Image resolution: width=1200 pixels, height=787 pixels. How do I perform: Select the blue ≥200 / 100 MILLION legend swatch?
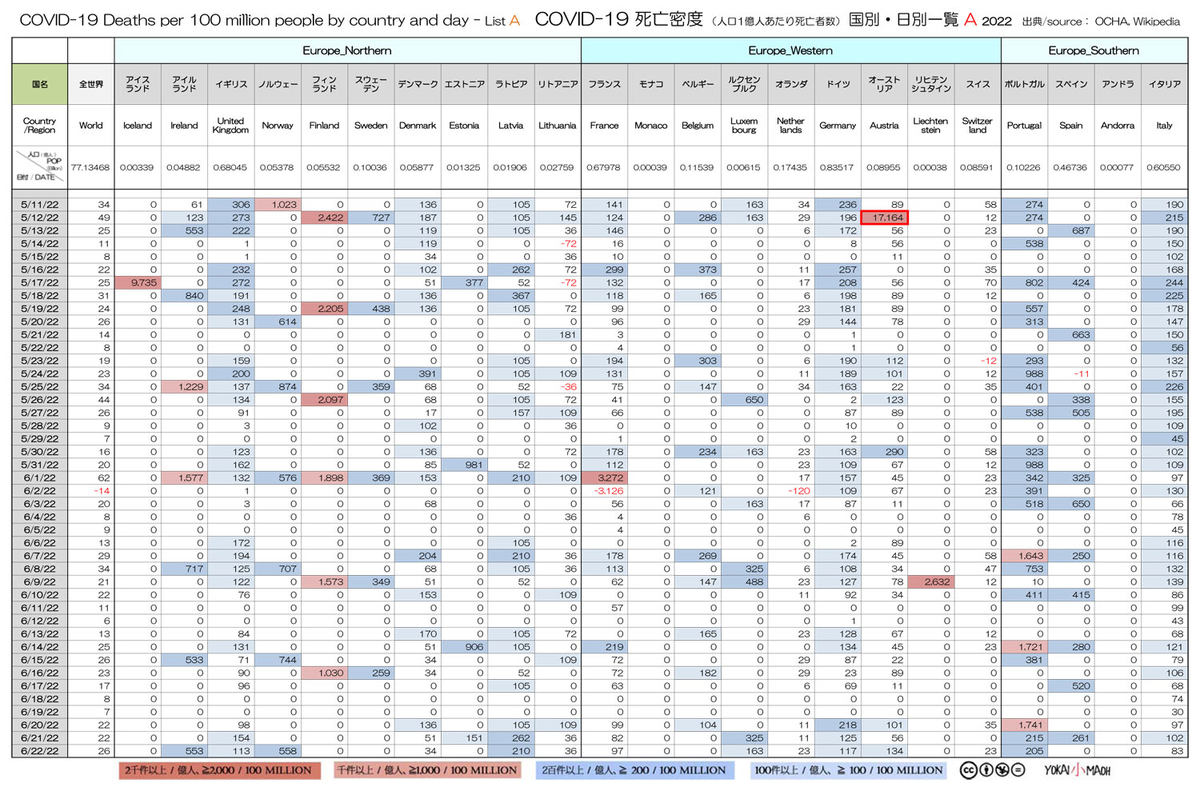point(634,770)
